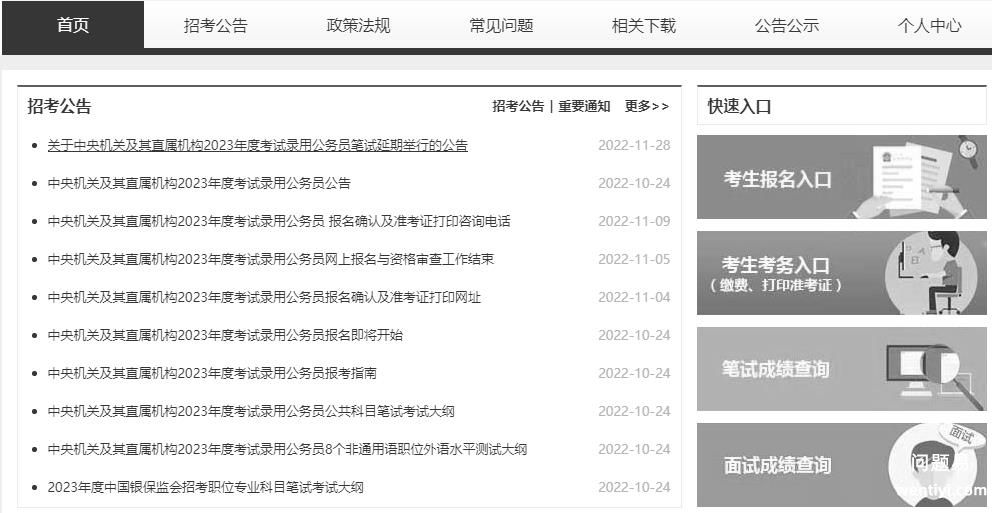Open the 网上报名与资格审查工作结束 announcement
This screenshot has width=992, height=513.
click(270, 259)
